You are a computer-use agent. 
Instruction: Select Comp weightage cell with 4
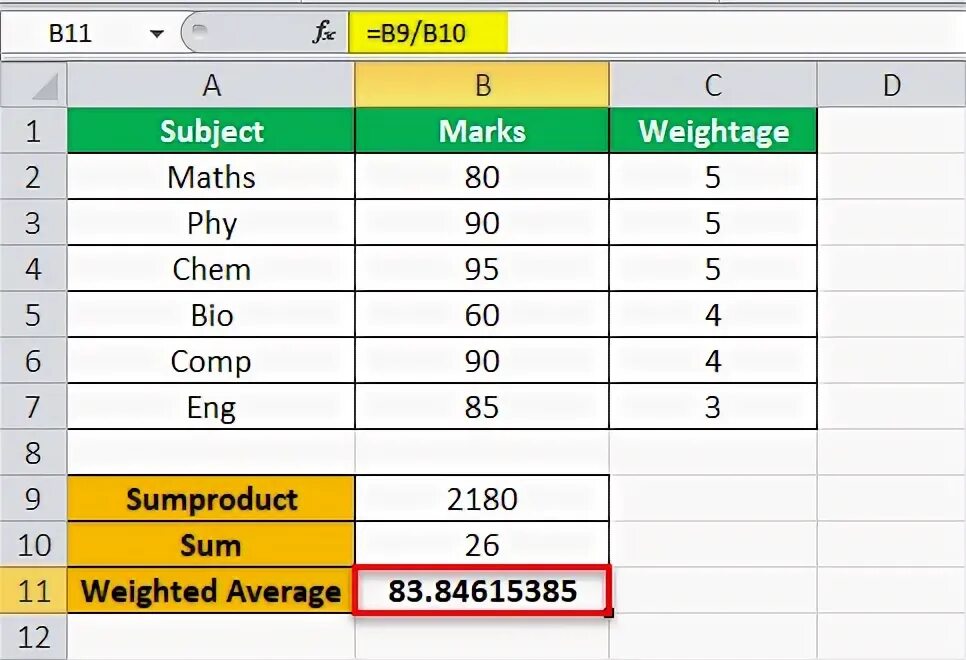point(713,361)
